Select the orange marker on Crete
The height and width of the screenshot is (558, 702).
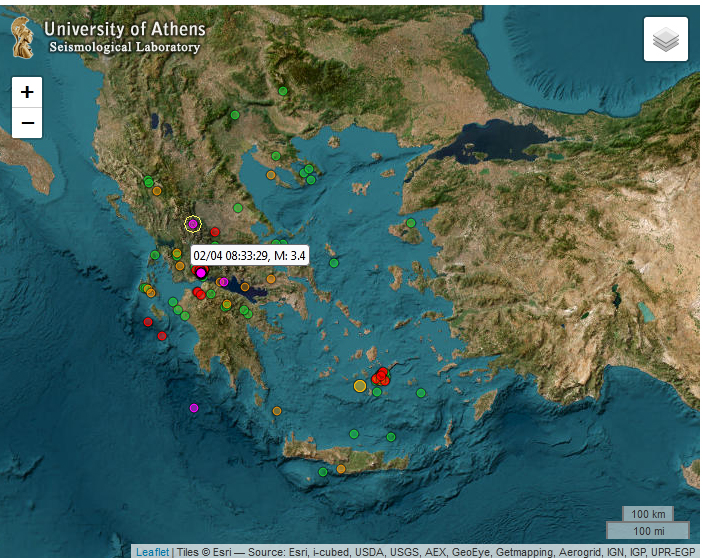click(x=341, y=469)
